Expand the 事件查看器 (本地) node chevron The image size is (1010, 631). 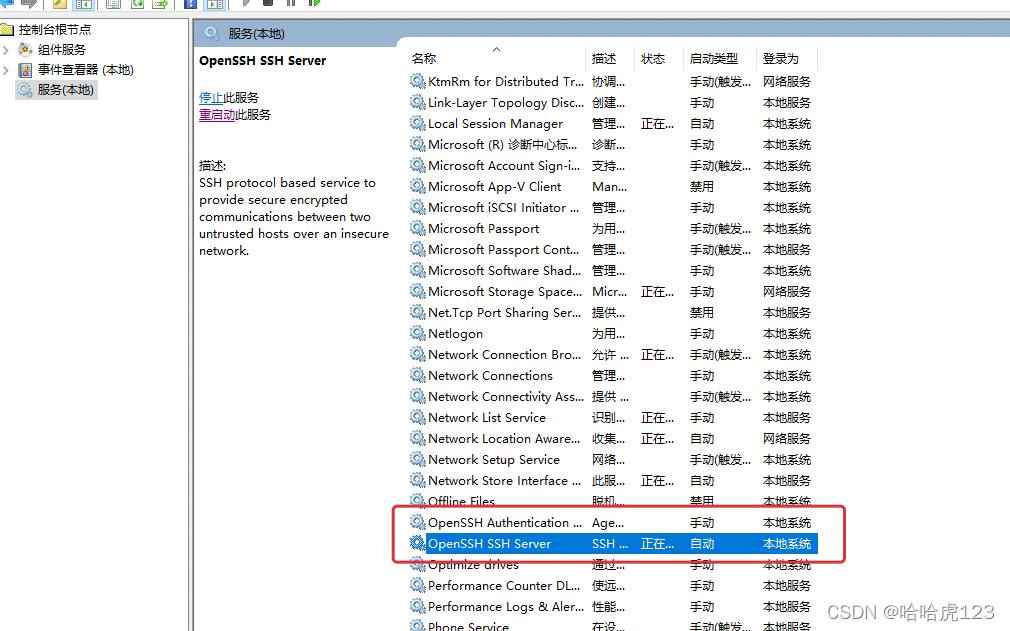(x=6, y=70)
